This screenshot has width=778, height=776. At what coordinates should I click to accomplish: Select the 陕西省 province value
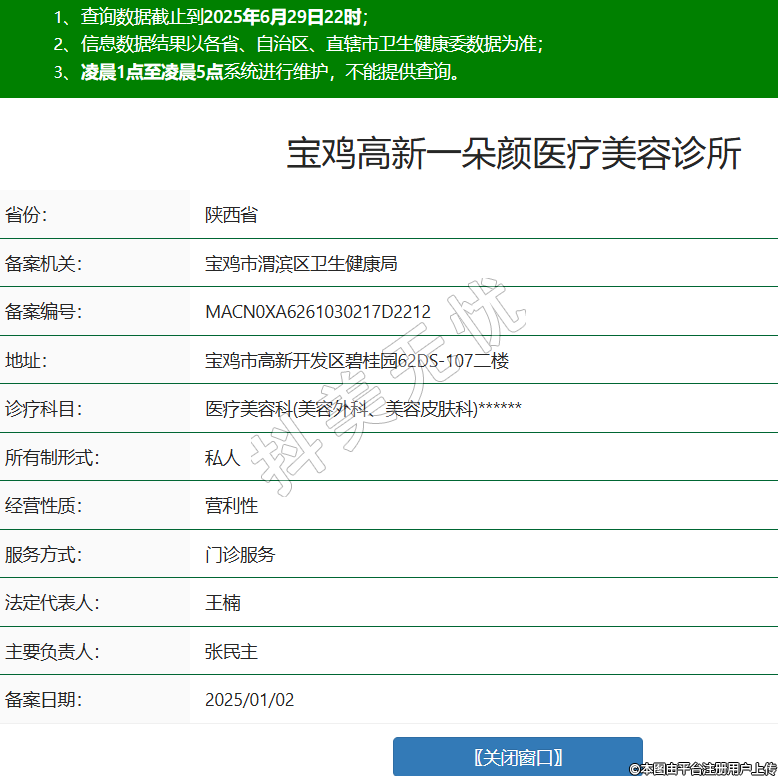pos(232,215)
